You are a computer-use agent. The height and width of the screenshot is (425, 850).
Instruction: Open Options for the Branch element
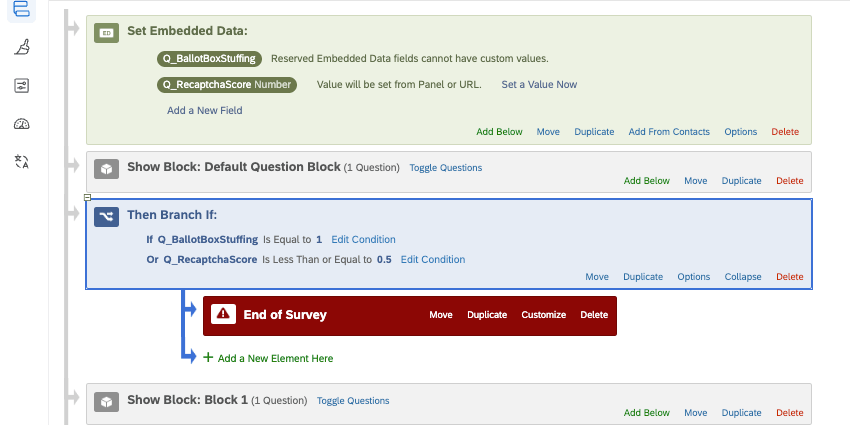(x=693, y=277)
